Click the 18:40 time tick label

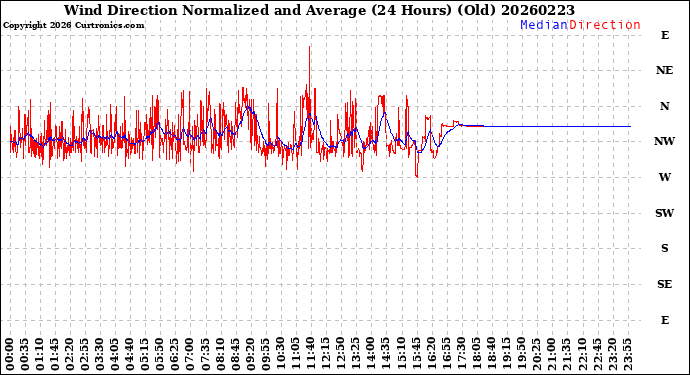point(492,355)
